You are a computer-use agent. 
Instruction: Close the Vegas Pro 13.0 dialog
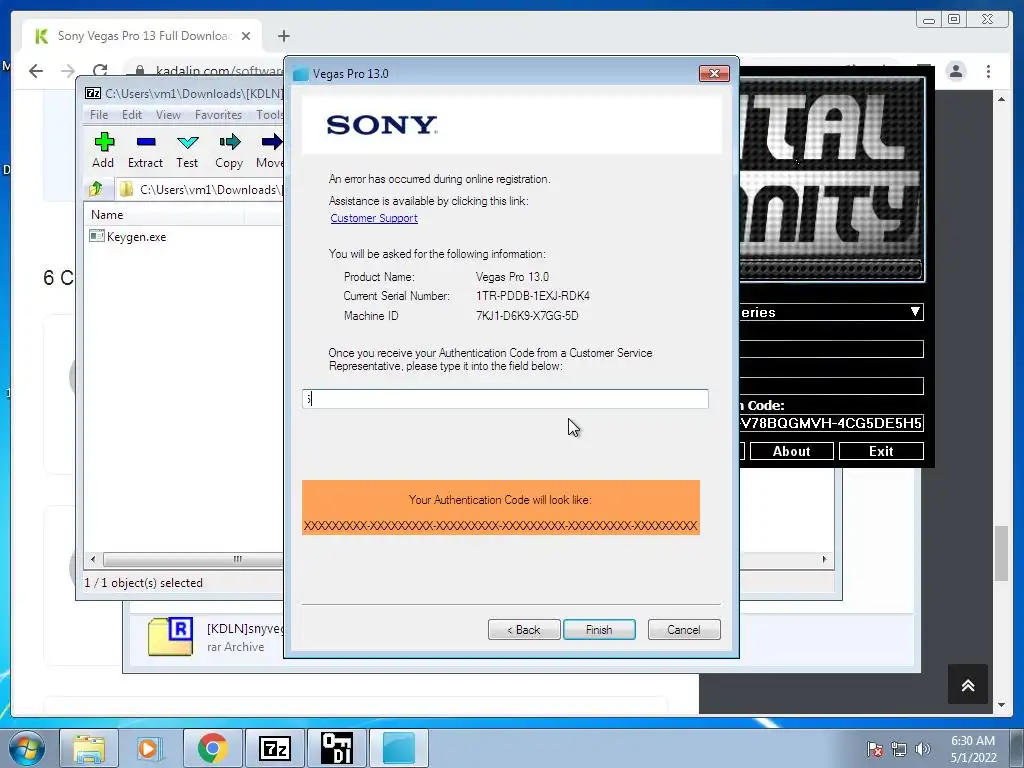point(714,74)
